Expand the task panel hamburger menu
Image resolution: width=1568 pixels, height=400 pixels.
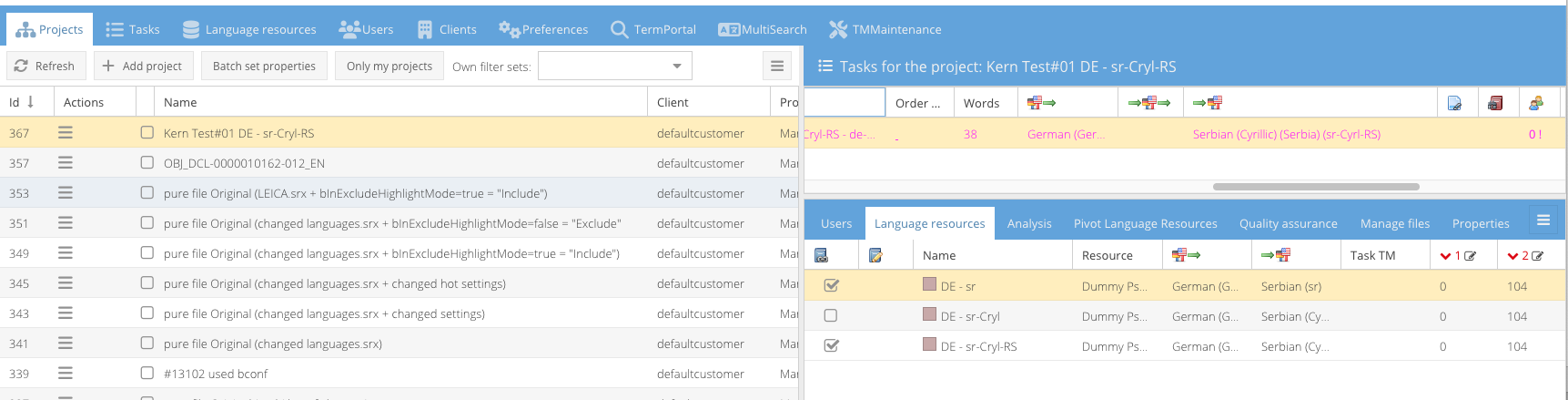[x=1543, y=221]
